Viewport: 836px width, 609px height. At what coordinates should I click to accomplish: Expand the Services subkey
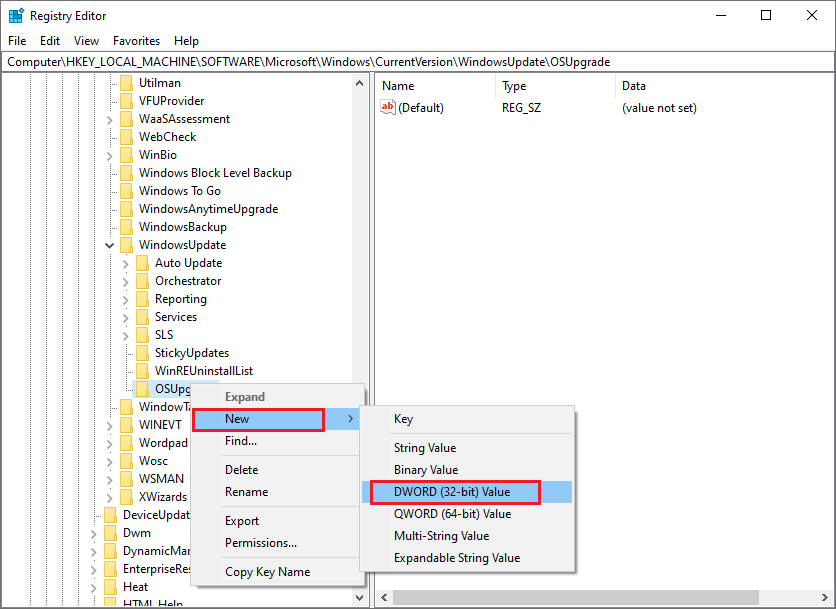[126, 318]
